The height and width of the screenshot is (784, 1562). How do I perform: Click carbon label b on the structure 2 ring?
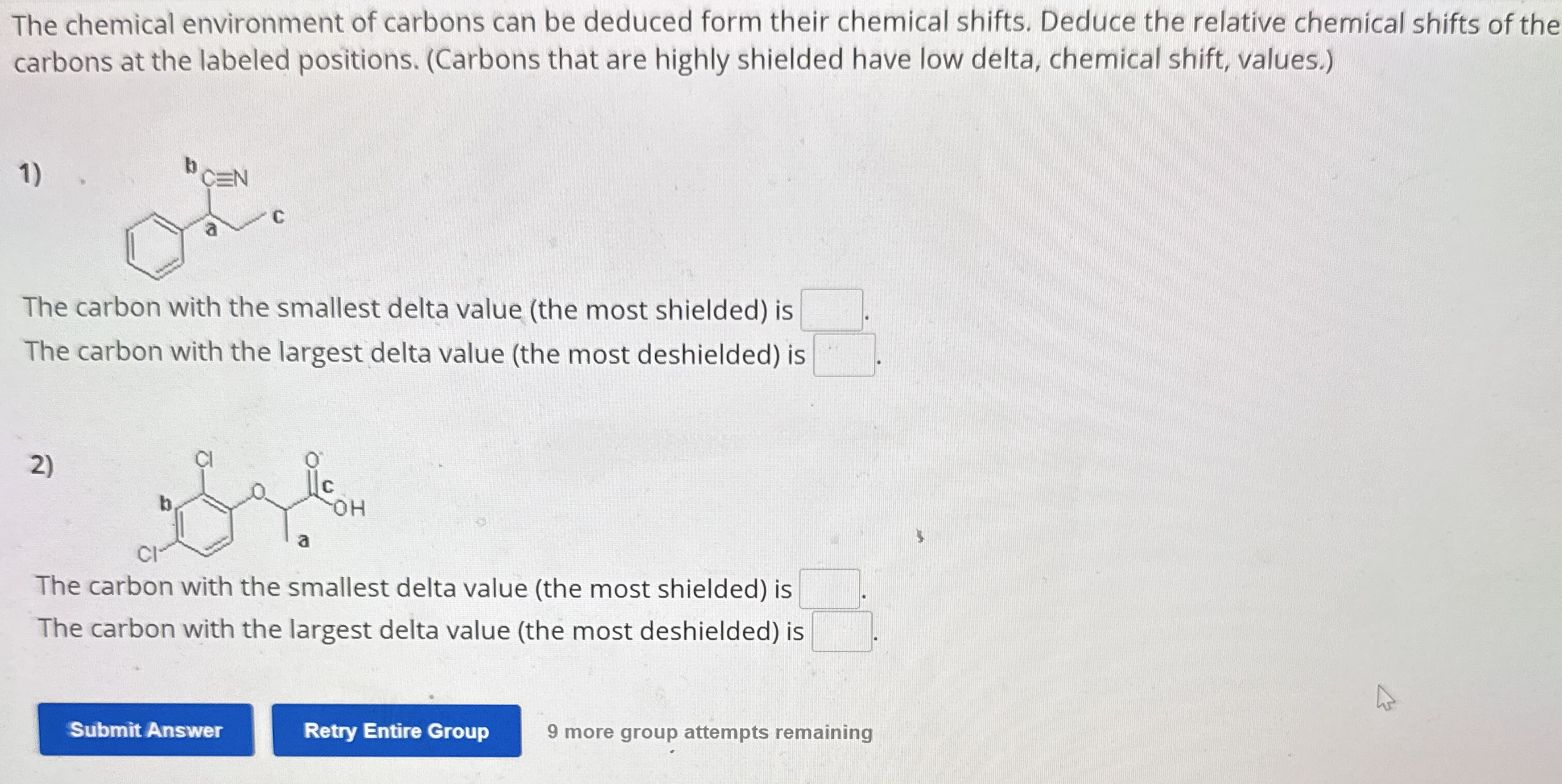(x=166, y=504)
